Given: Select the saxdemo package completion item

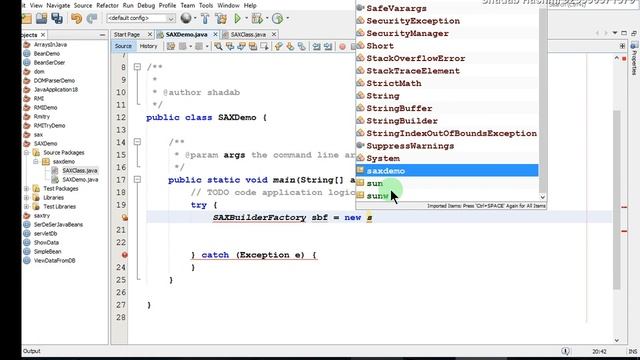Looking at the screenshot, I should click(447, 171).
